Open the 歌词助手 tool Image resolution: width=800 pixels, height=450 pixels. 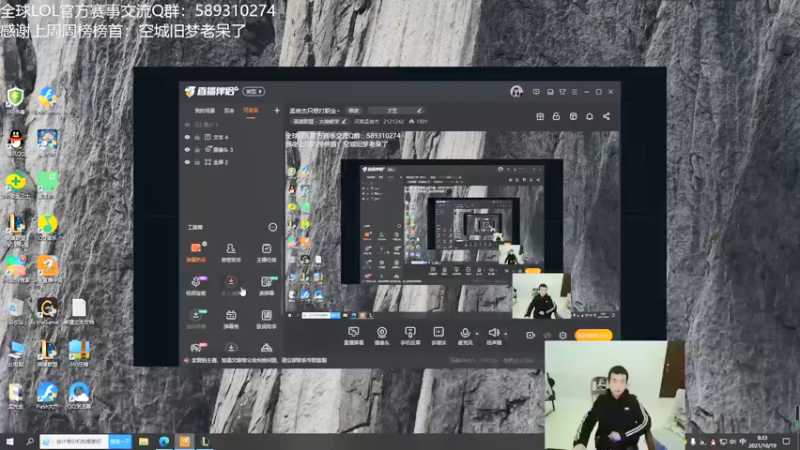click(266, 319)
